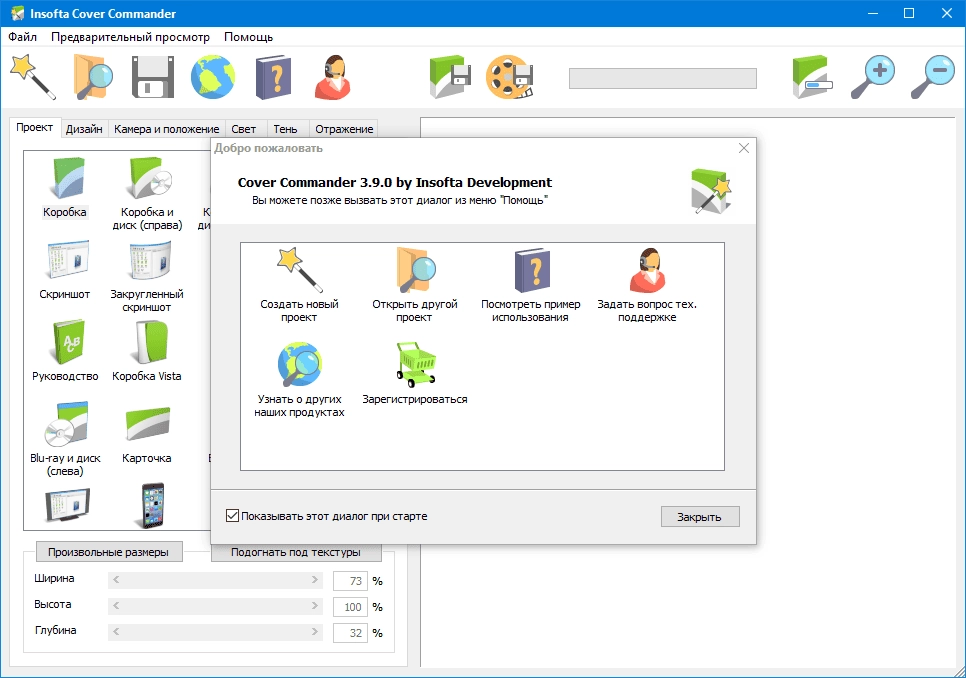
Task: Open the Файл menu
Action: (22, 37)
